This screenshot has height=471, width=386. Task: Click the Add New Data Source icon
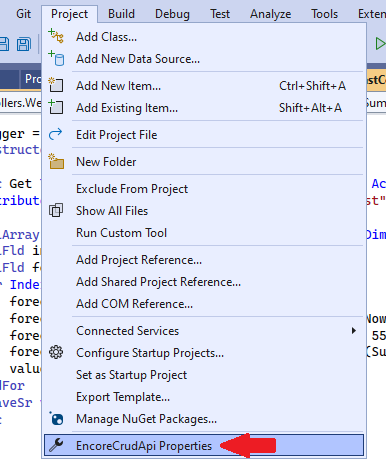click(56, 58)
